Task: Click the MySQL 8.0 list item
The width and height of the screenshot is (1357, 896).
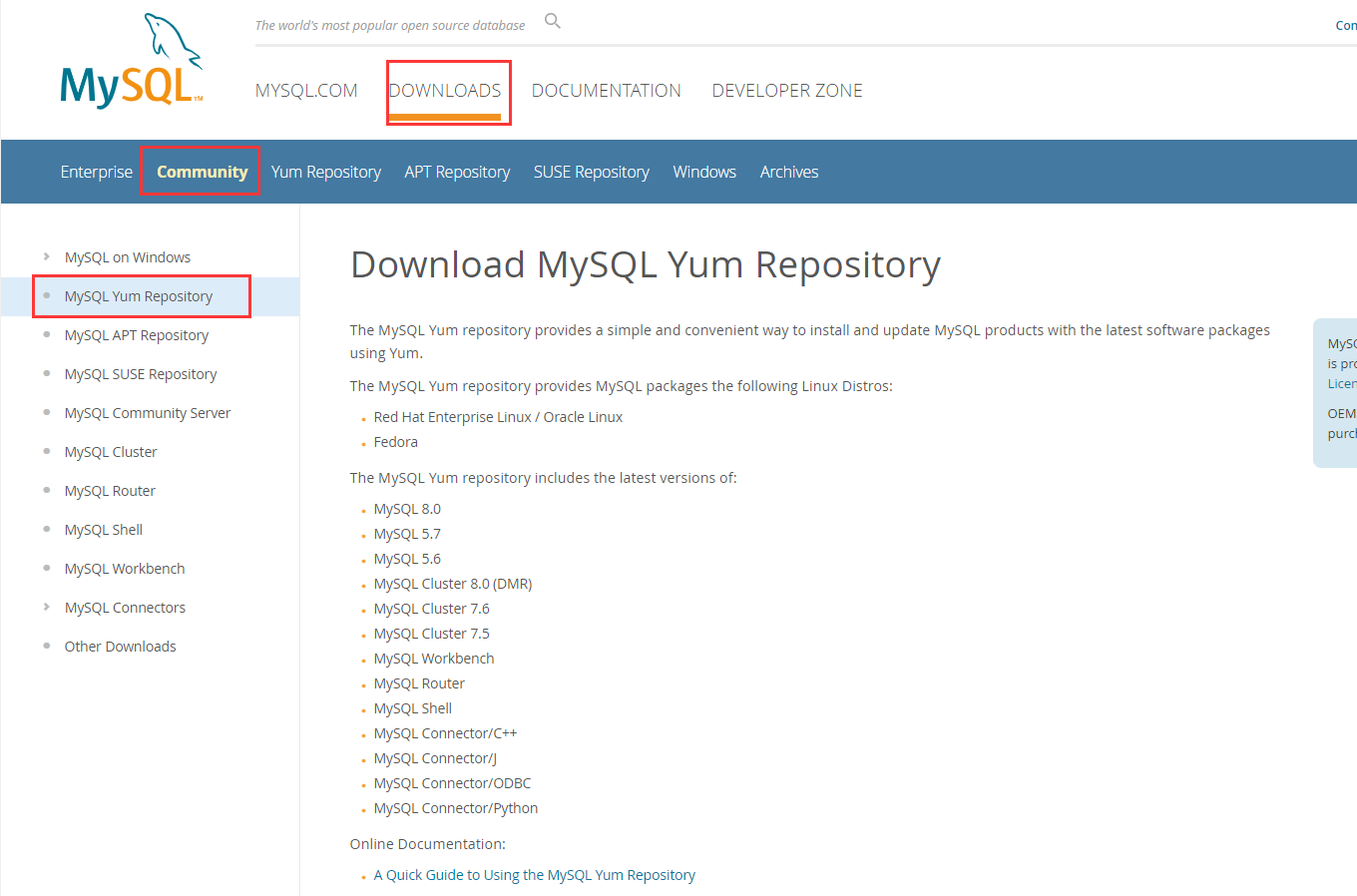Action: (407, 509)
